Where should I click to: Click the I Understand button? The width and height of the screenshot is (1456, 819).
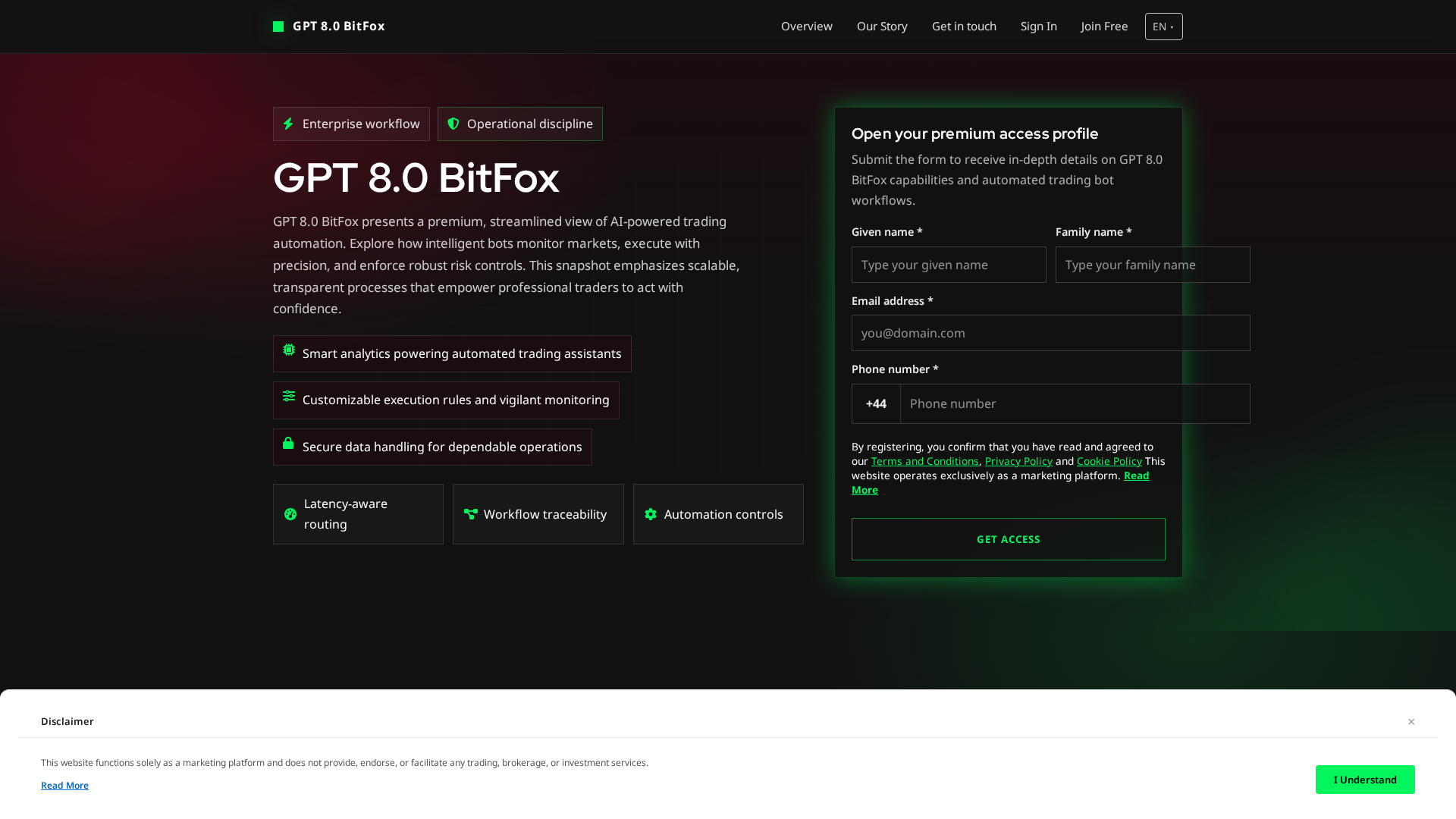[1365, 780]
